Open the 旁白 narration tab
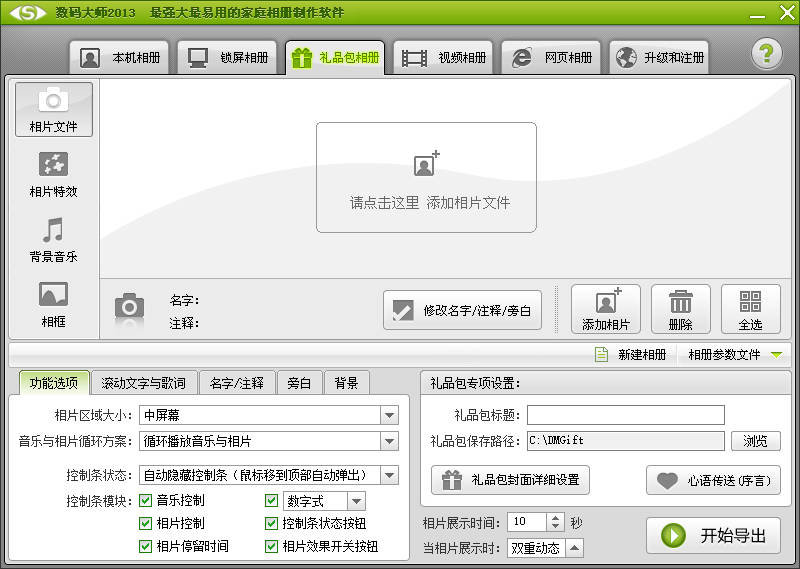 [x=299, y=383]
